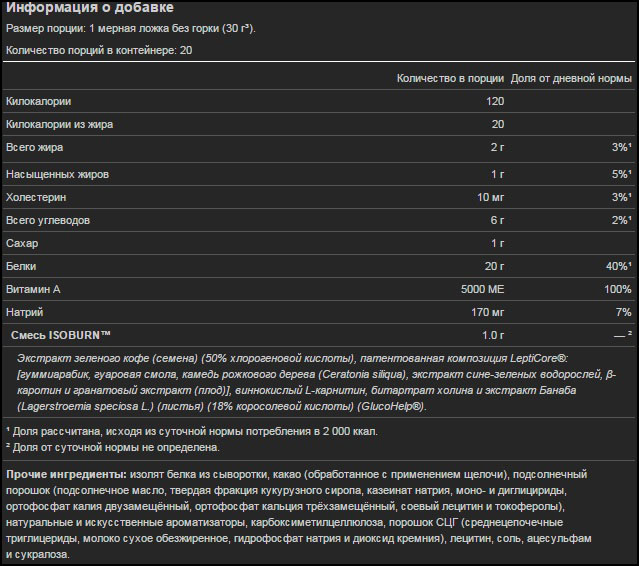The height and width of the screenshot is (566, 639).
Task: Select the 'Смесь ISOBURN™' blend heading
Action: pos(61,335)
